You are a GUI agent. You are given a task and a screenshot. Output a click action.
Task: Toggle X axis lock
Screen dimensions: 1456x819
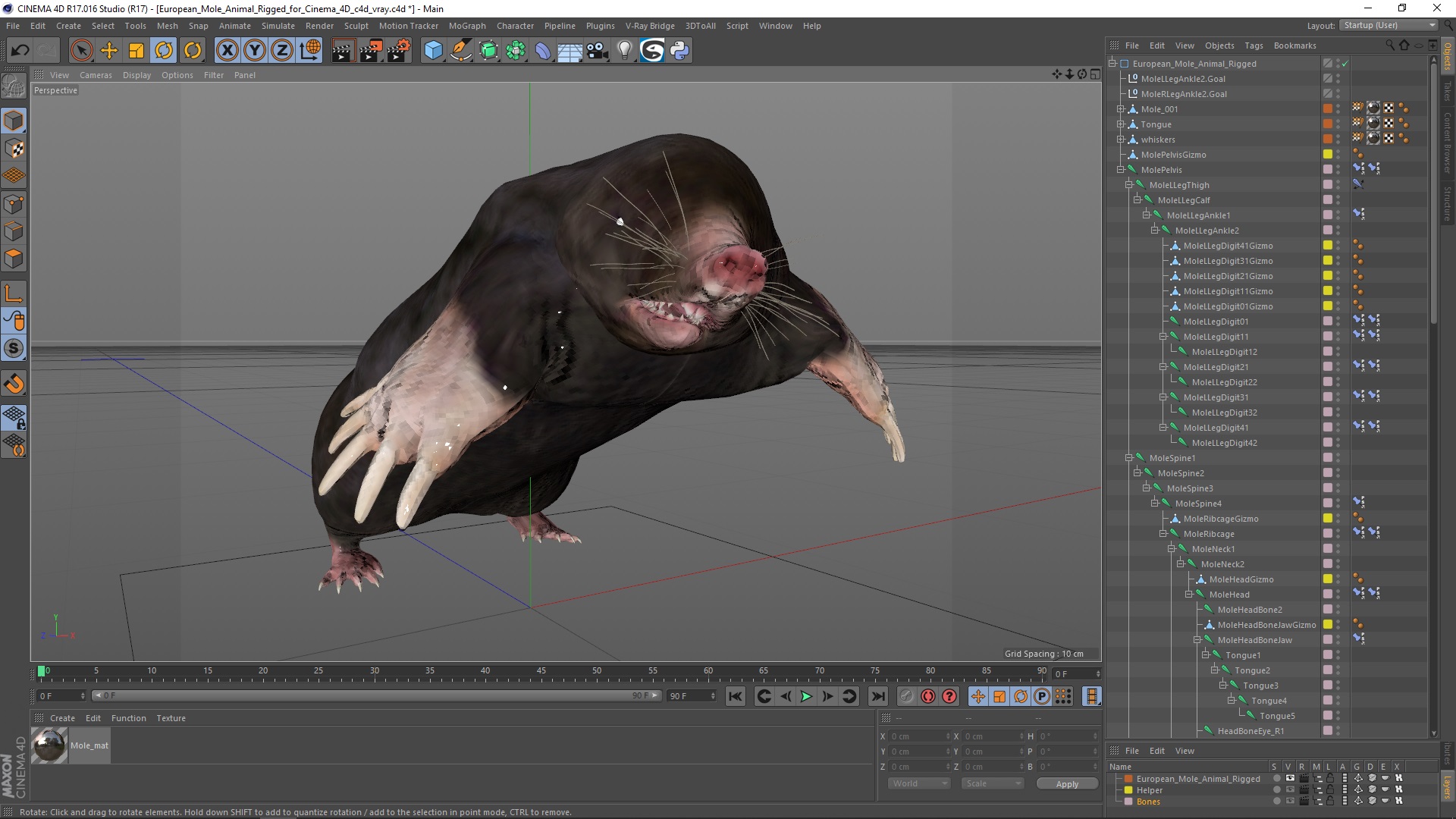pos(227,51)
